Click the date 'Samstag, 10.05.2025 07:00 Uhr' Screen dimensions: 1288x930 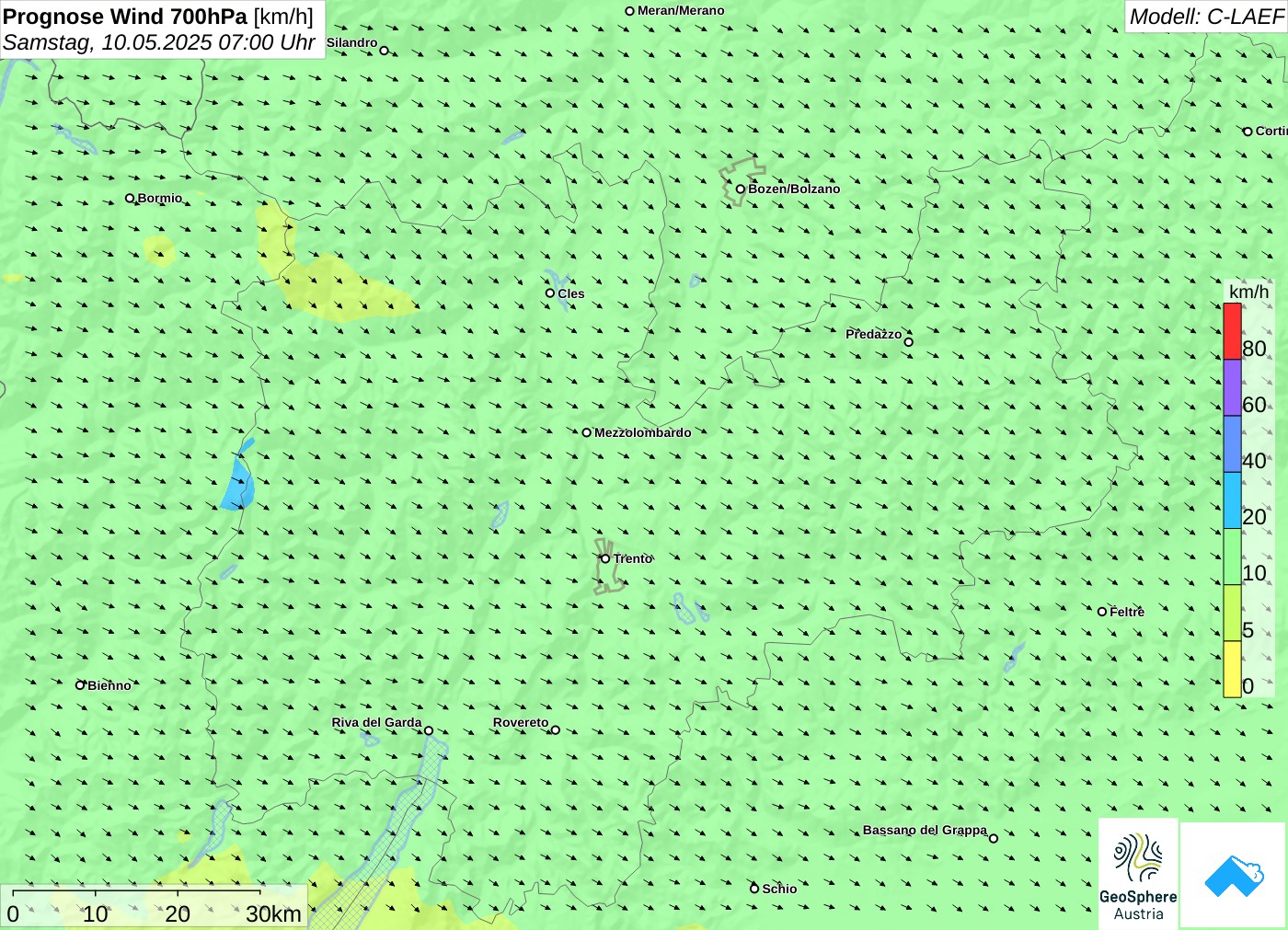click(x=159, y=42)
